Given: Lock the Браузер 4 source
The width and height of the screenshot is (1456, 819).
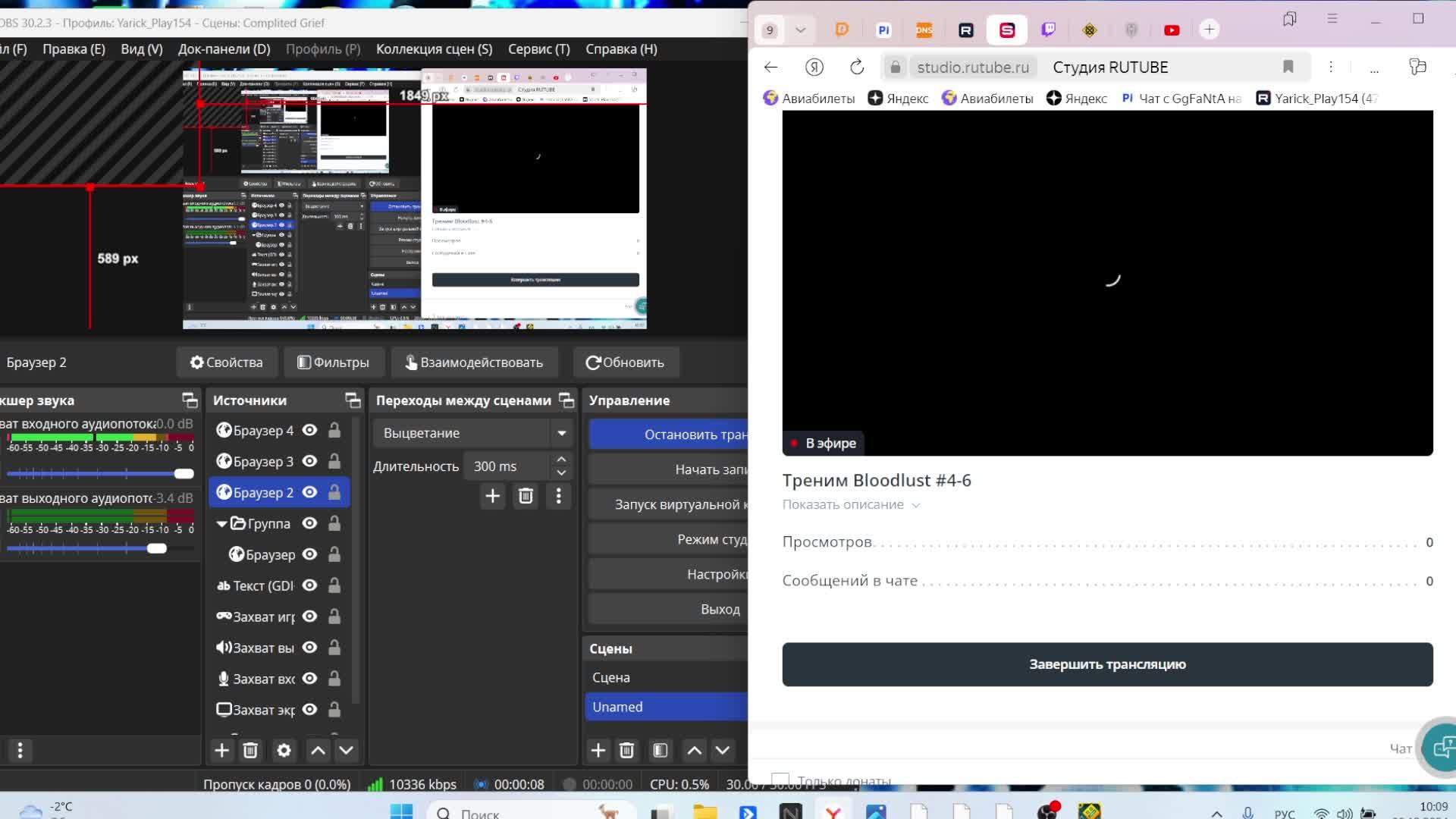Looking at the screenshot, I should [334, 430].
